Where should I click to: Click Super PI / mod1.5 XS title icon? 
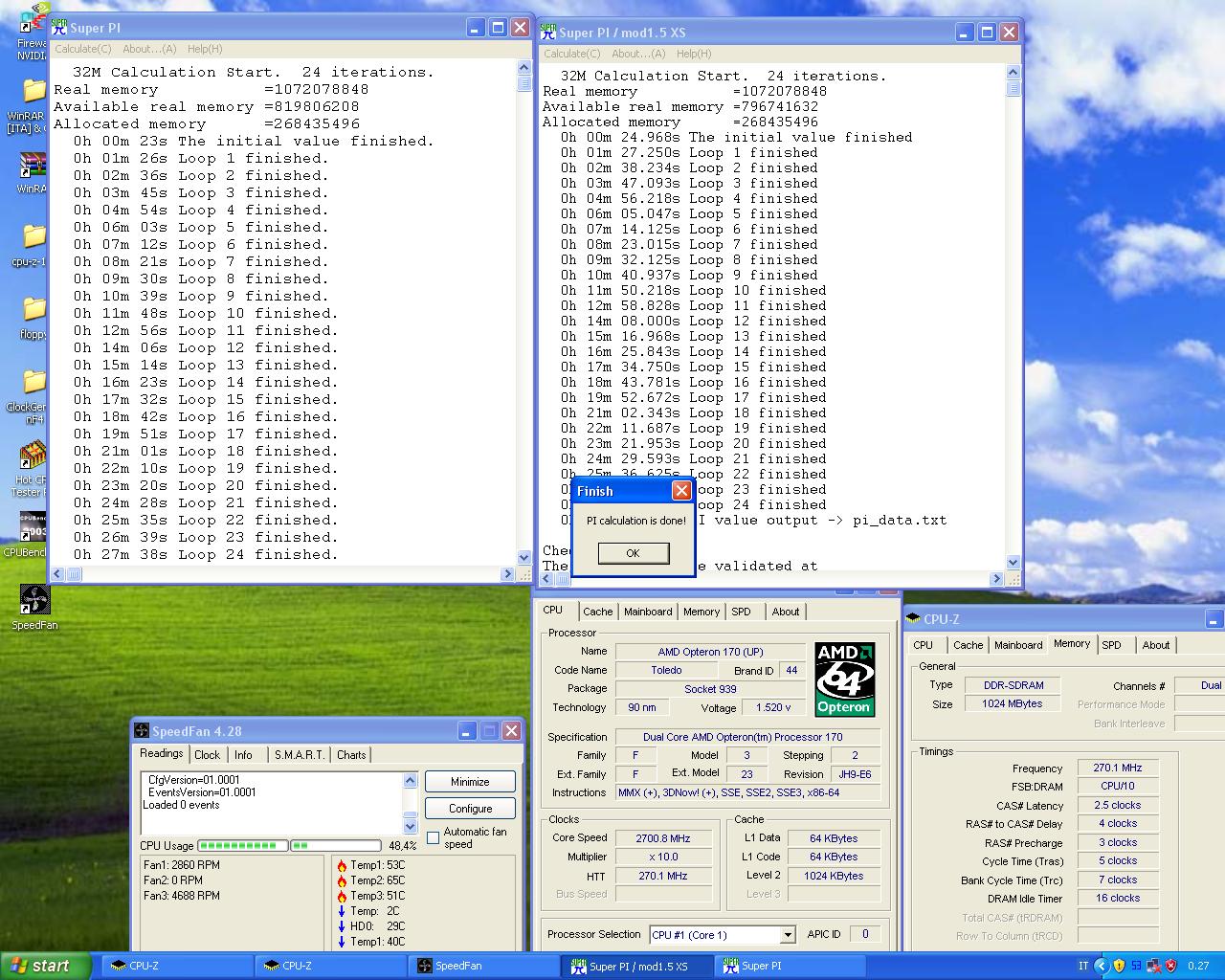(548, 32)
